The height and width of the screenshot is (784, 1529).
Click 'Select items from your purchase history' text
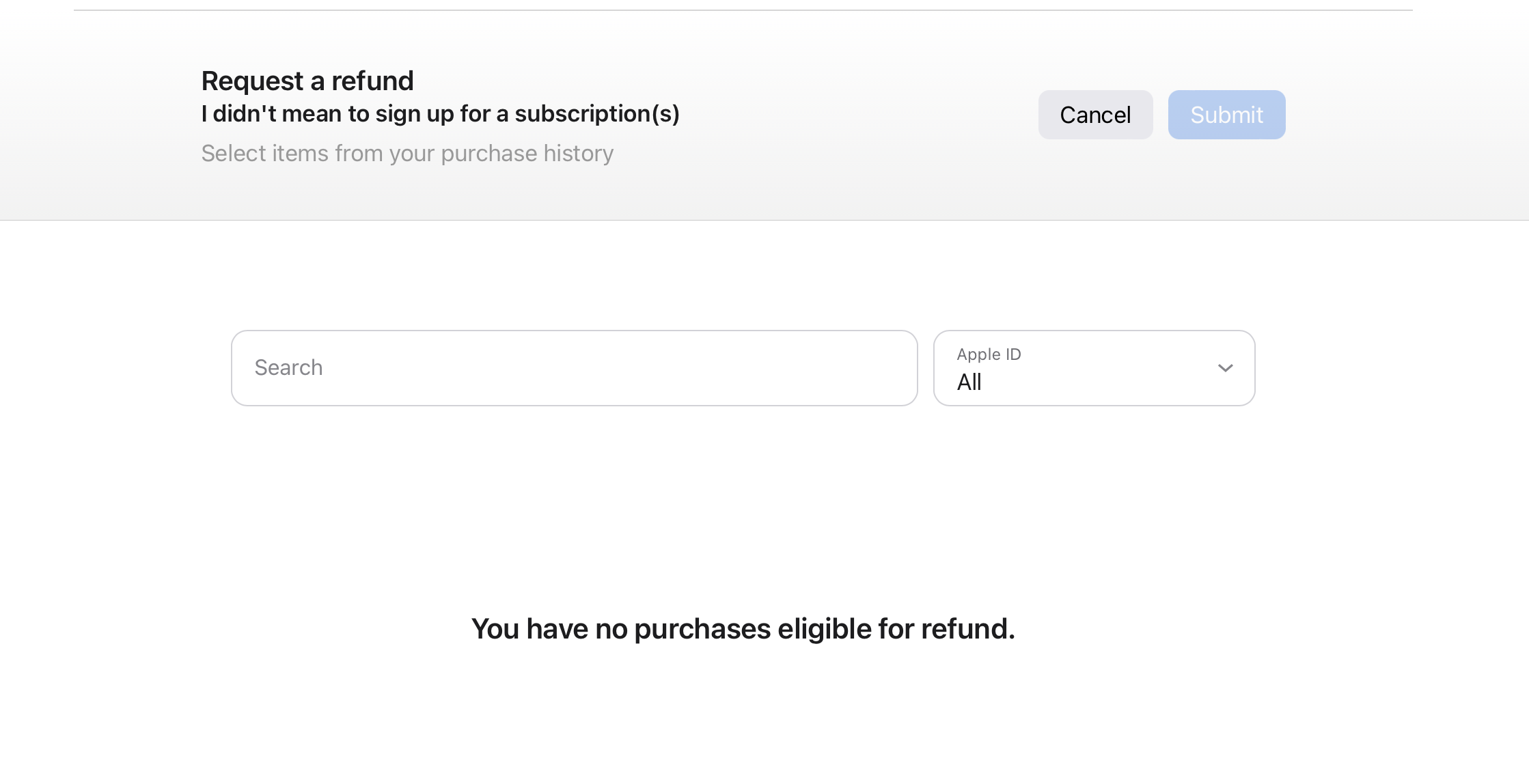pos(407,154)
